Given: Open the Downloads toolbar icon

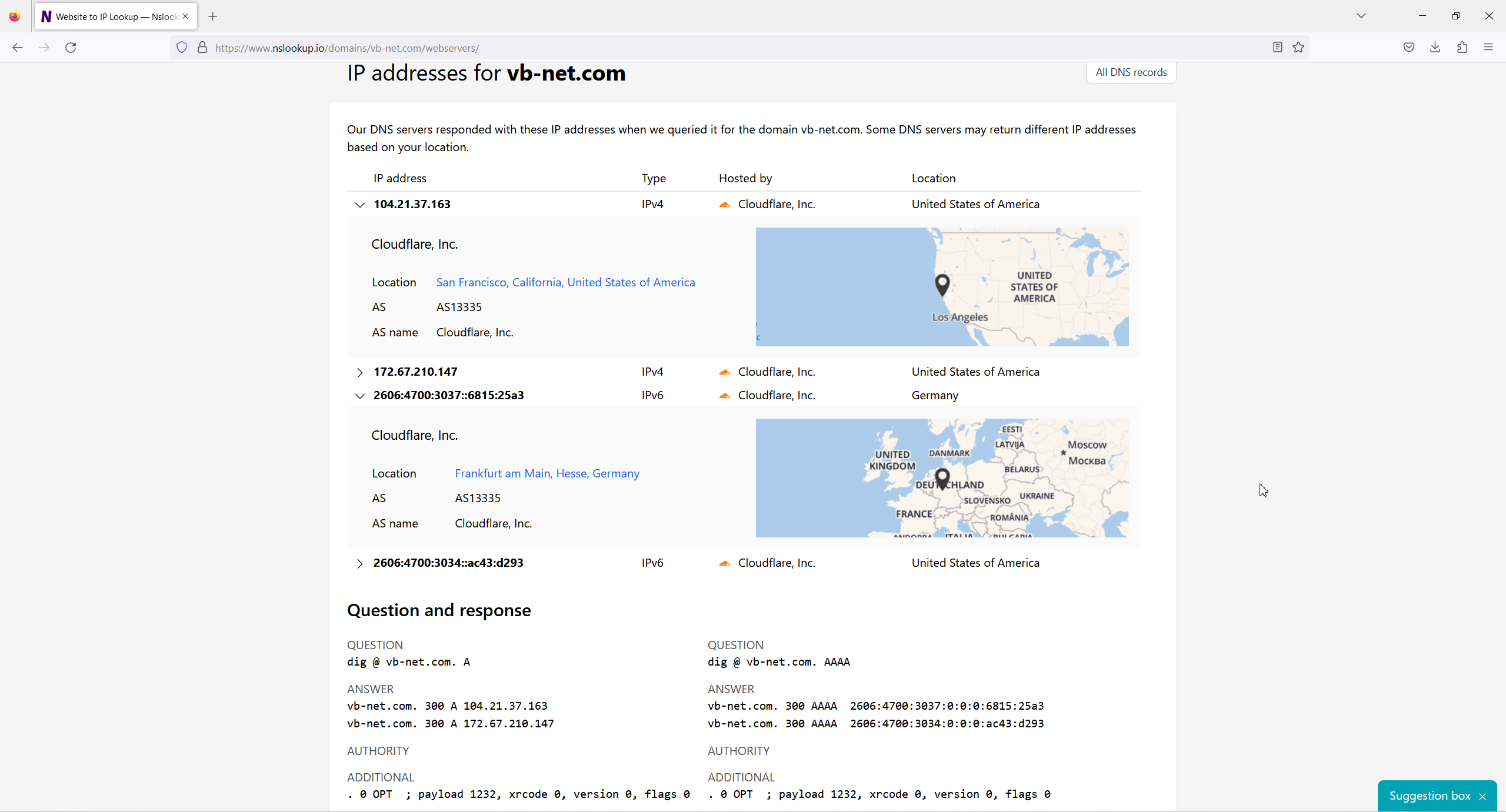Looking at the screenshot, I should point(1435,48).
